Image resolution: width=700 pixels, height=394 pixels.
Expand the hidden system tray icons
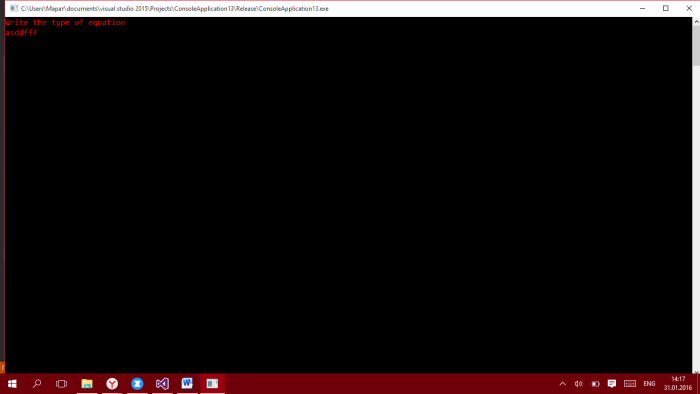click(562, 384)
